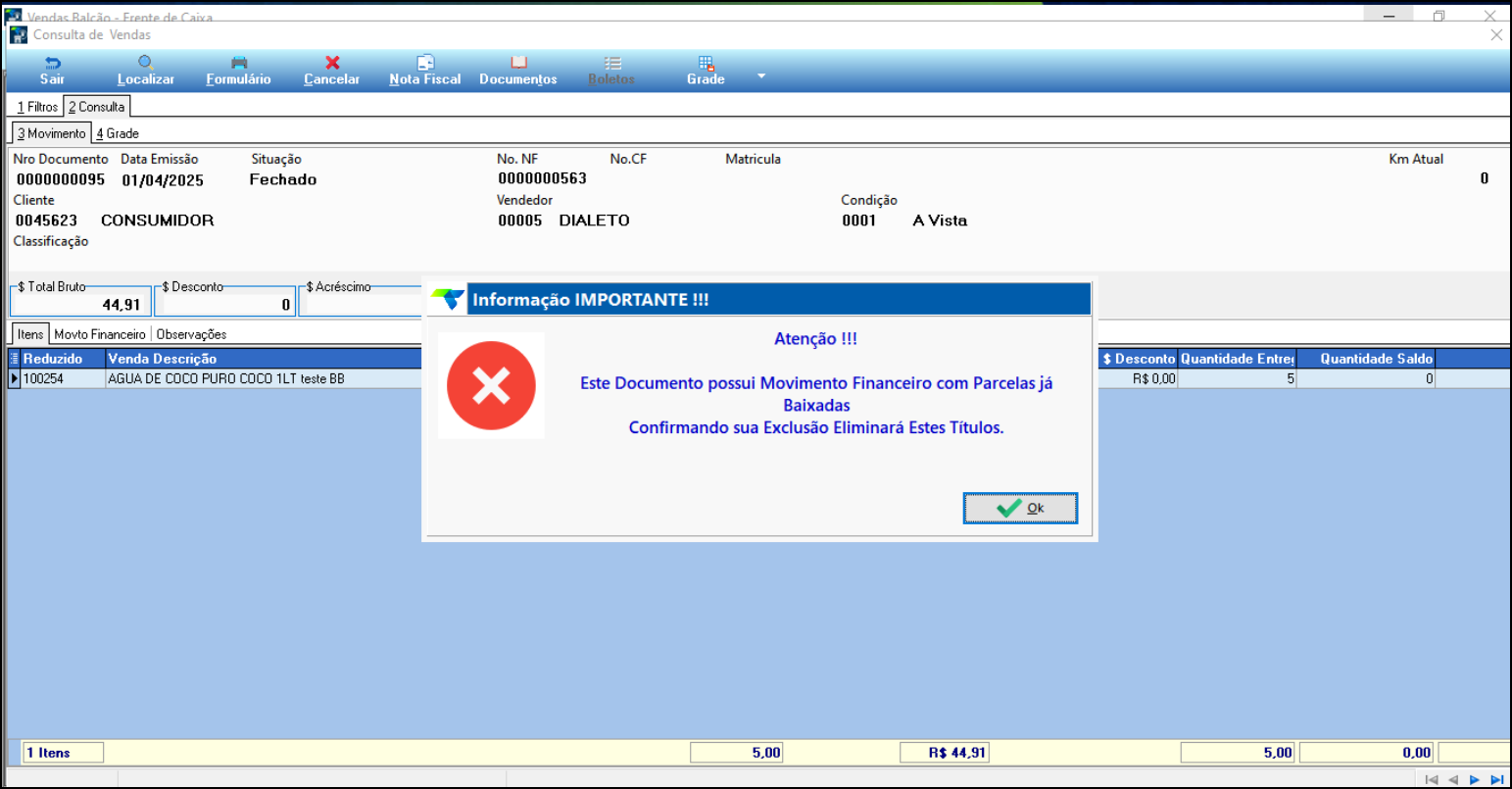This screenshot has width=1512, height=789.
Task: Click the $ Desconto column header
Action: coord(1137,359)
